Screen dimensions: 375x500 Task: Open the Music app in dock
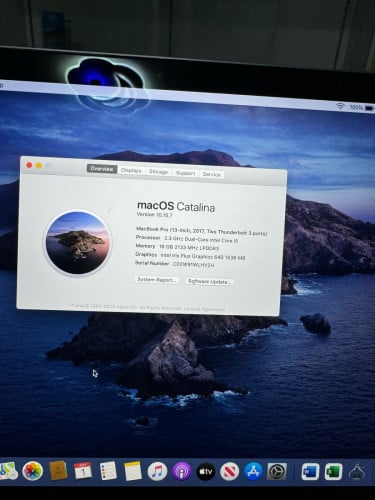[157, 471]
